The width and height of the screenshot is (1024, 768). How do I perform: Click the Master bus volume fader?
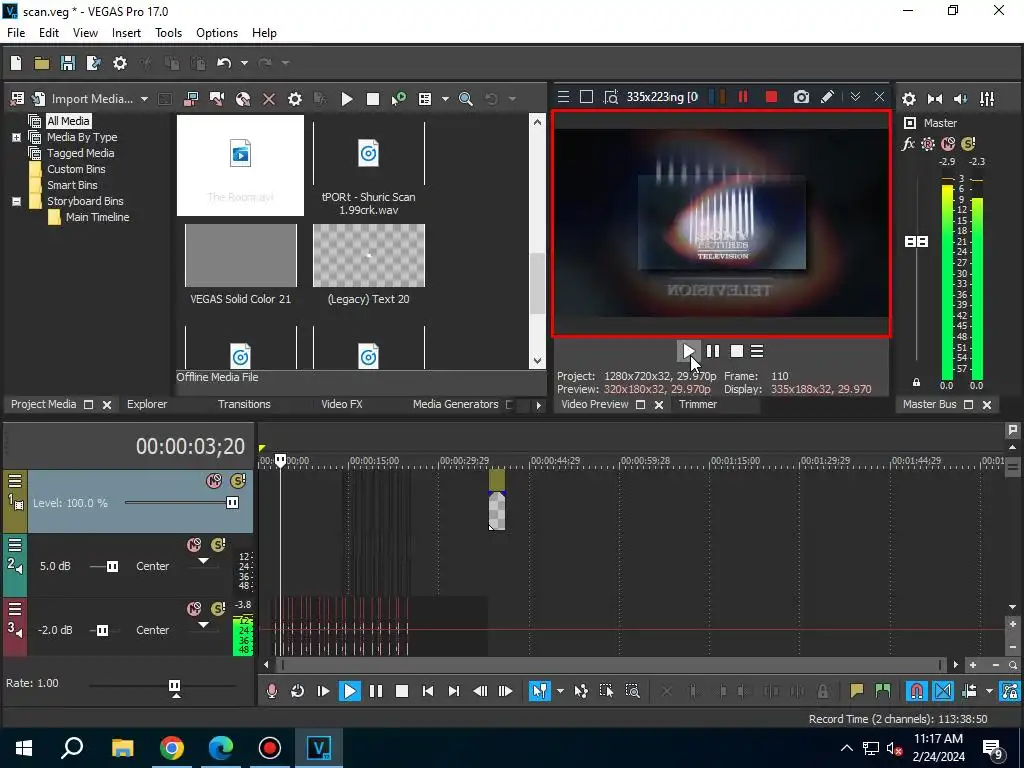pos(916,242)
